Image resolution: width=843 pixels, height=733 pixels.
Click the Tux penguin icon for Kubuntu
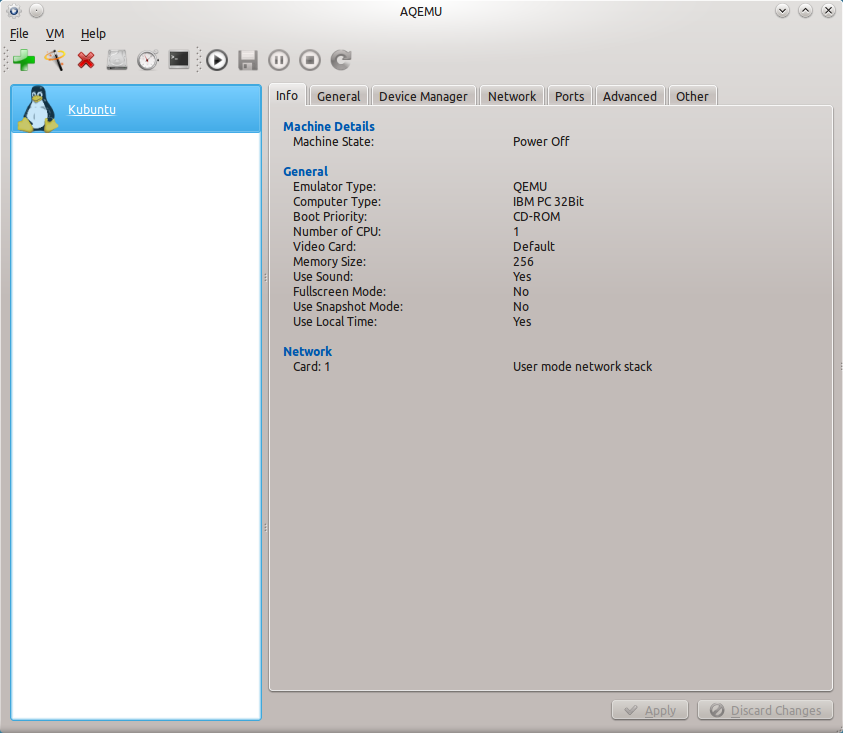point(38,109)
